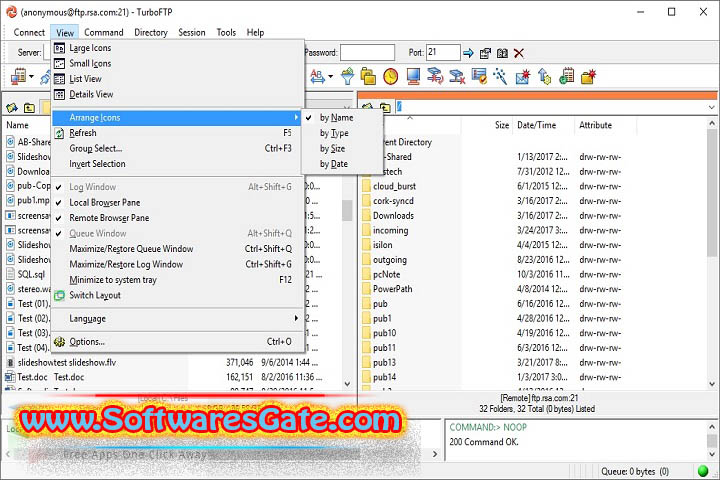Click the calendar and computer toolbar icon
720x480 pixels.
[19, 76]
